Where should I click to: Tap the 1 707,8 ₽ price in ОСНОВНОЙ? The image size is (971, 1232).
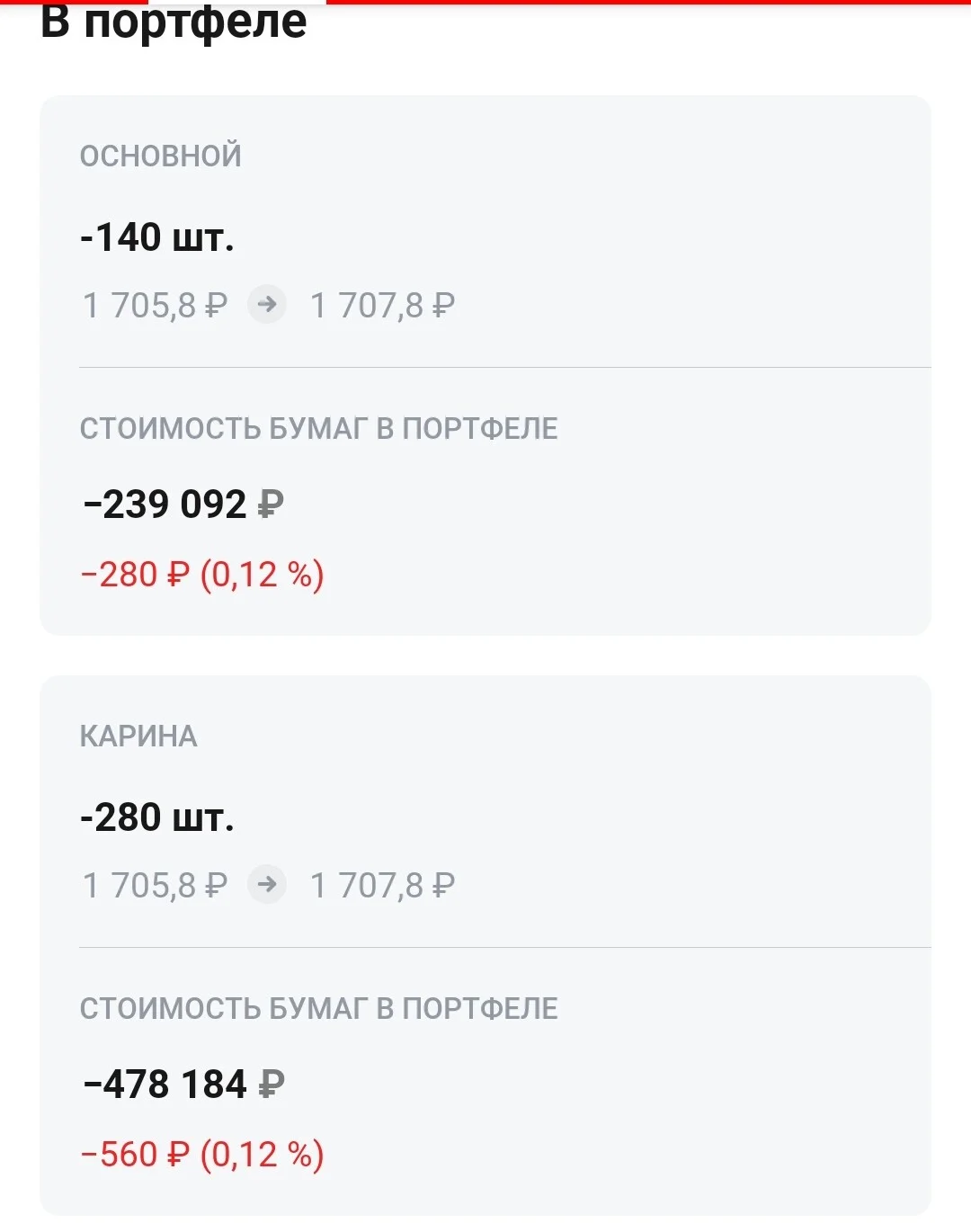click(382, 306)
